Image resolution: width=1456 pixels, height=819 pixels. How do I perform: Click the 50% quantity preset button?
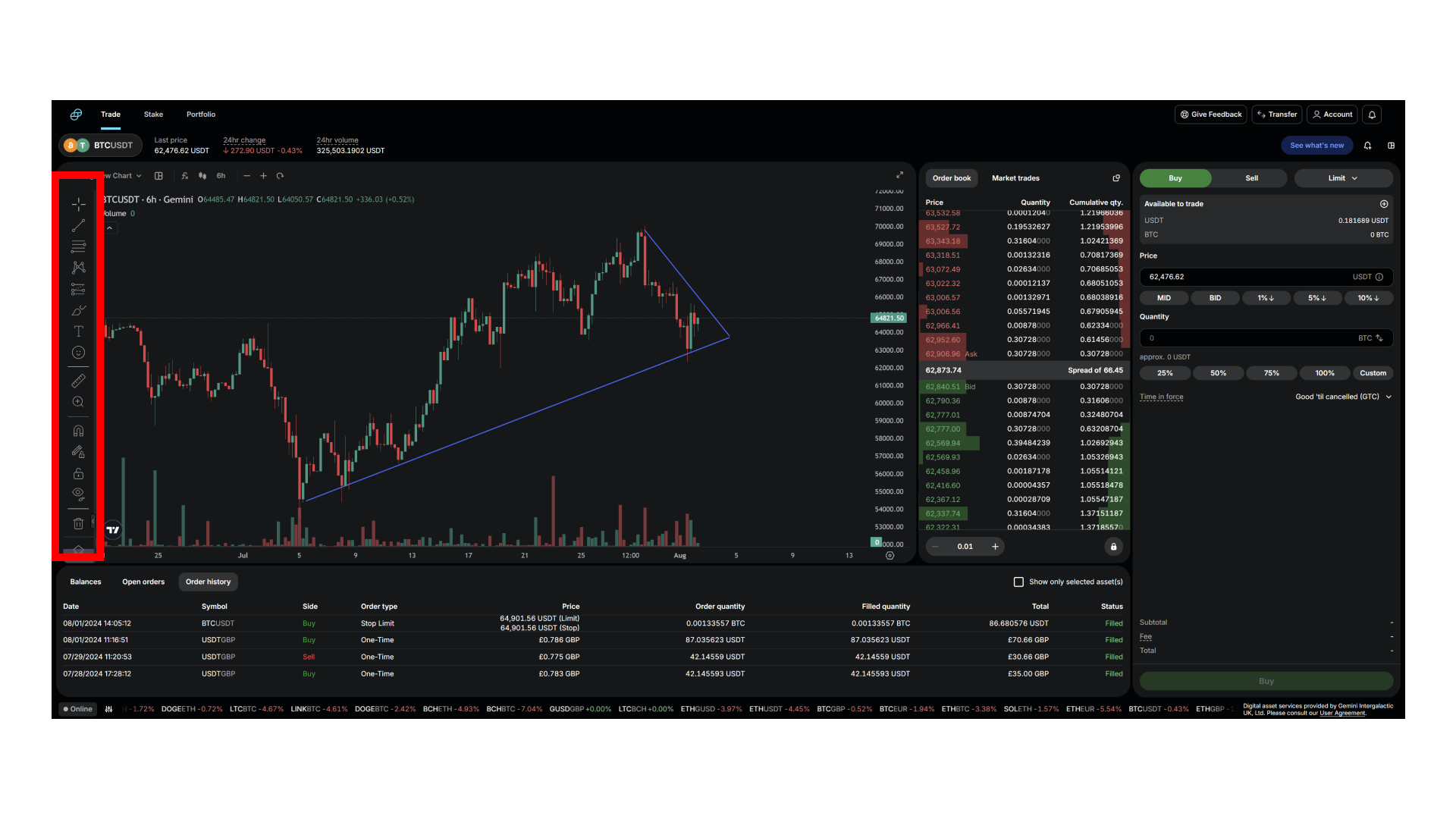point(1217,373)
